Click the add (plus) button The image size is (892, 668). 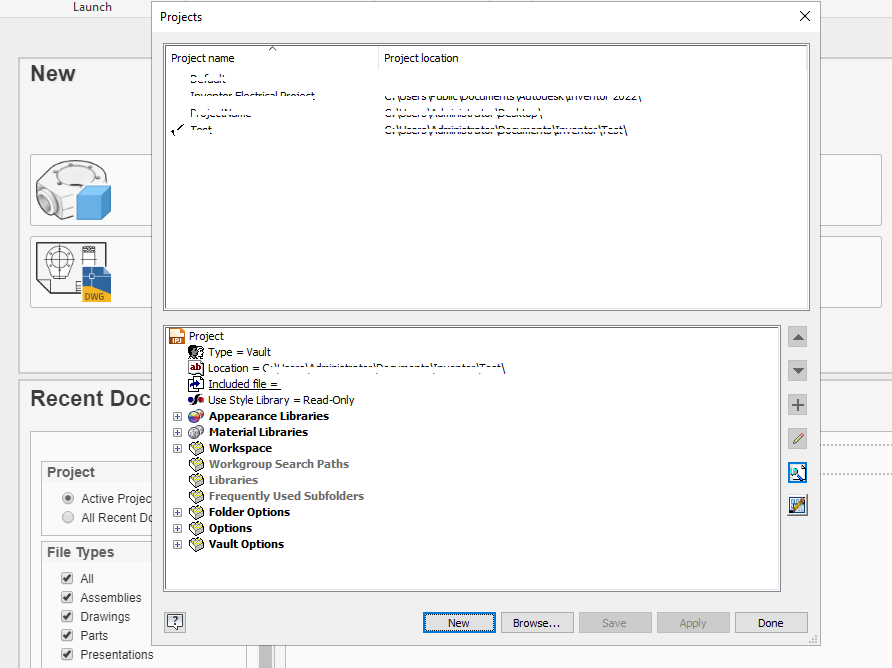(x=798, y=405)
